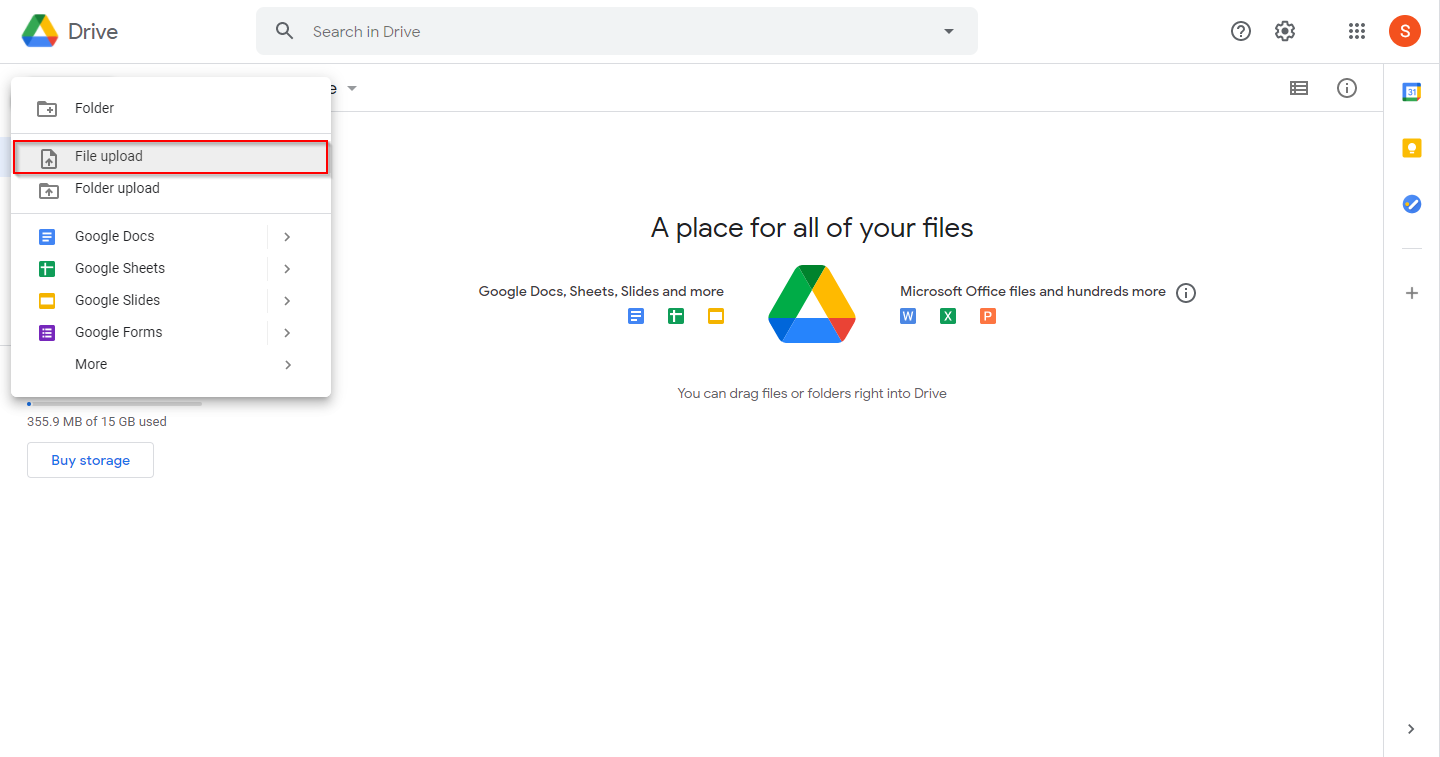Open My Drive dropdown arrow
Screen dimensions: 1440x757
[352, 88]
